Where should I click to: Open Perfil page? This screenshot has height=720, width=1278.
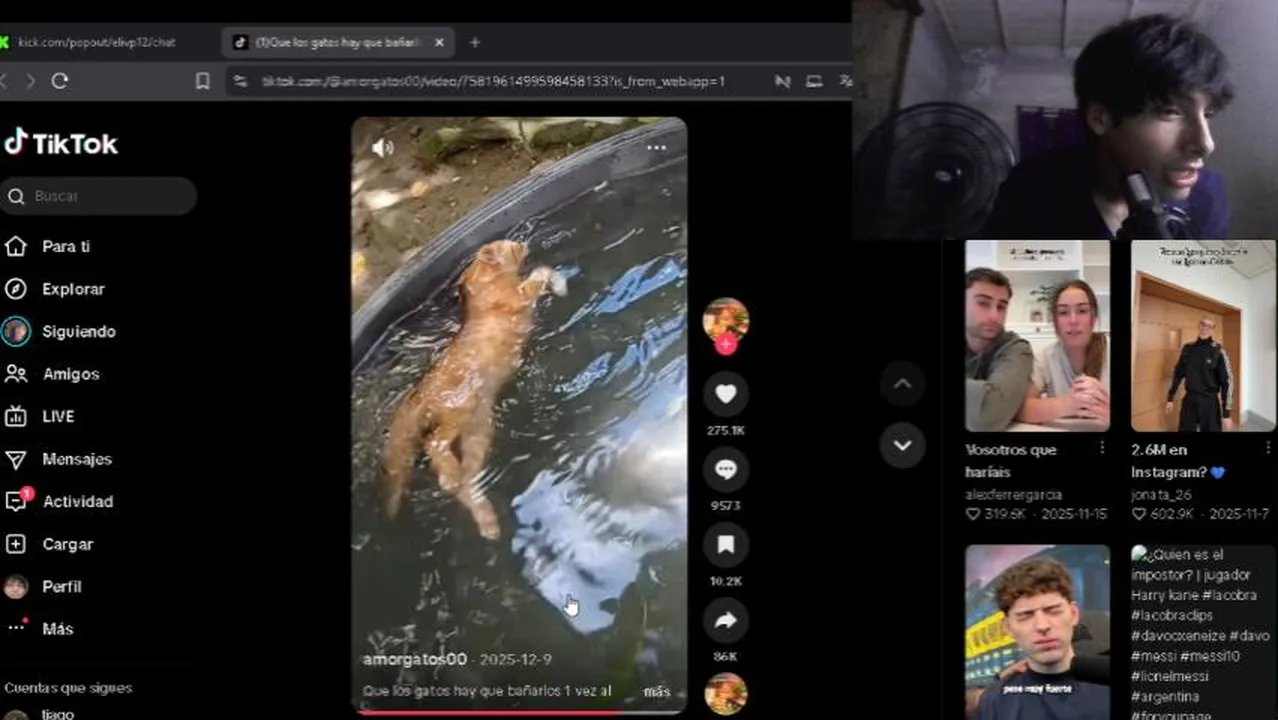click(x=62, y=586)
